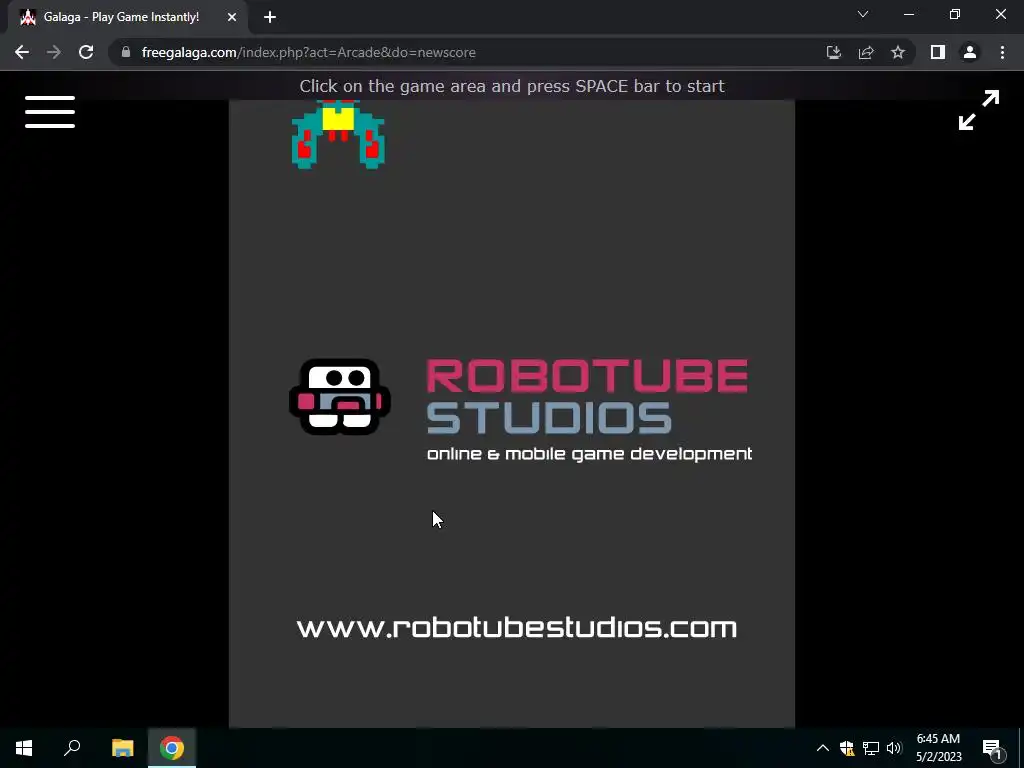Image resolution: width=1024 pixels, height=768 pixels.
Task: Open the Windows Start menu
Action: coord(24,748)
